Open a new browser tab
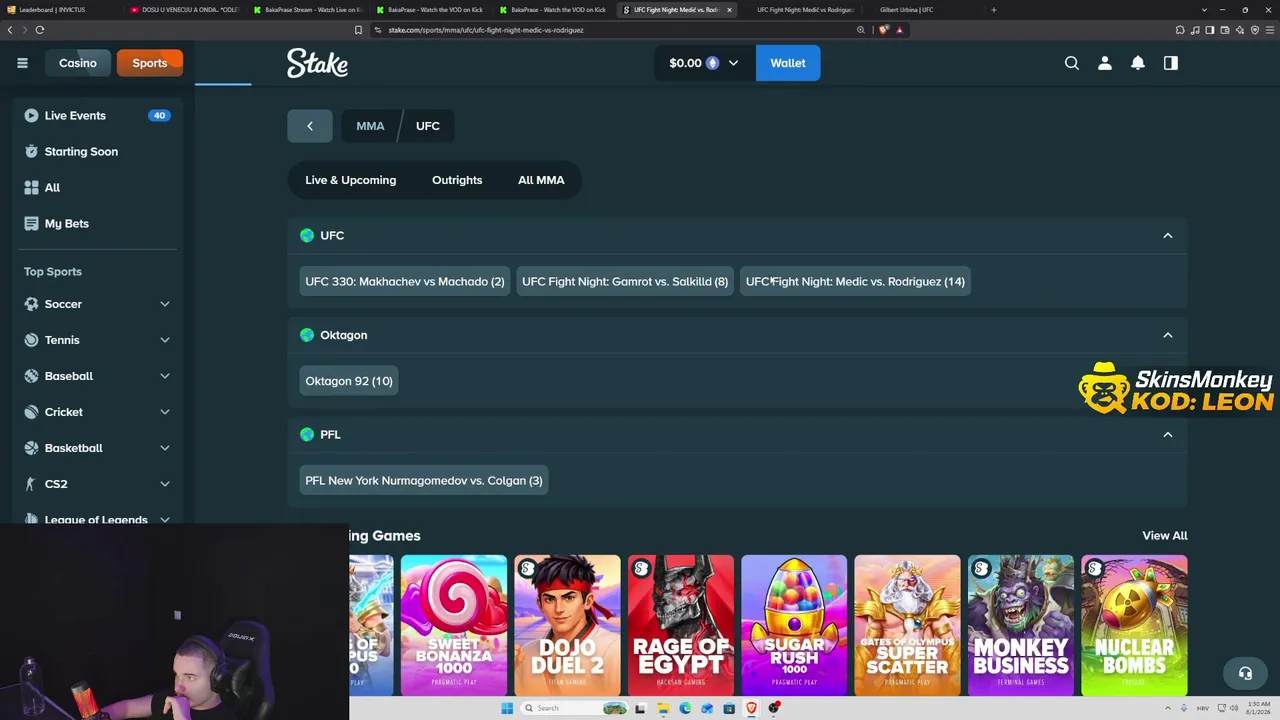1280x720 pixels. [993, 10]
